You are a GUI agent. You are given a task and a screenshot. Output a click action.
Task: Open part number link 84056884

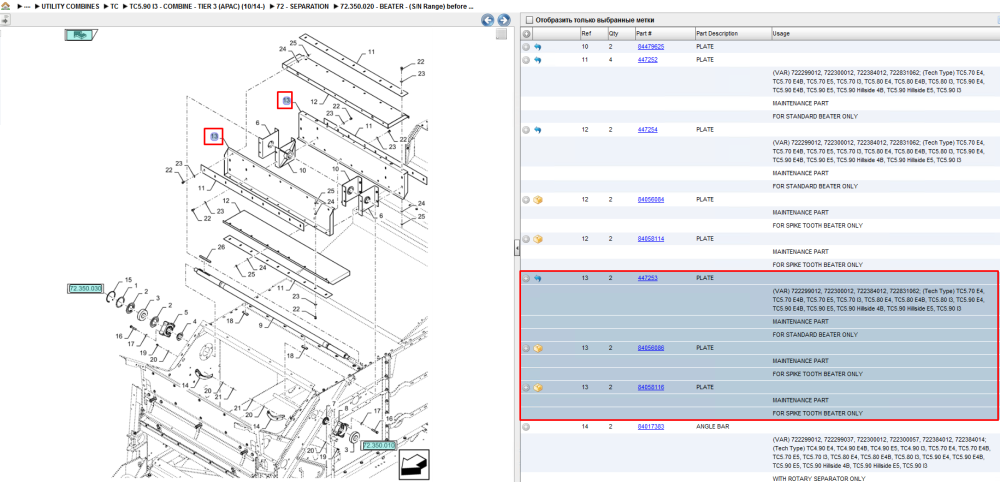pyautogui.click(x=651, y=200)
